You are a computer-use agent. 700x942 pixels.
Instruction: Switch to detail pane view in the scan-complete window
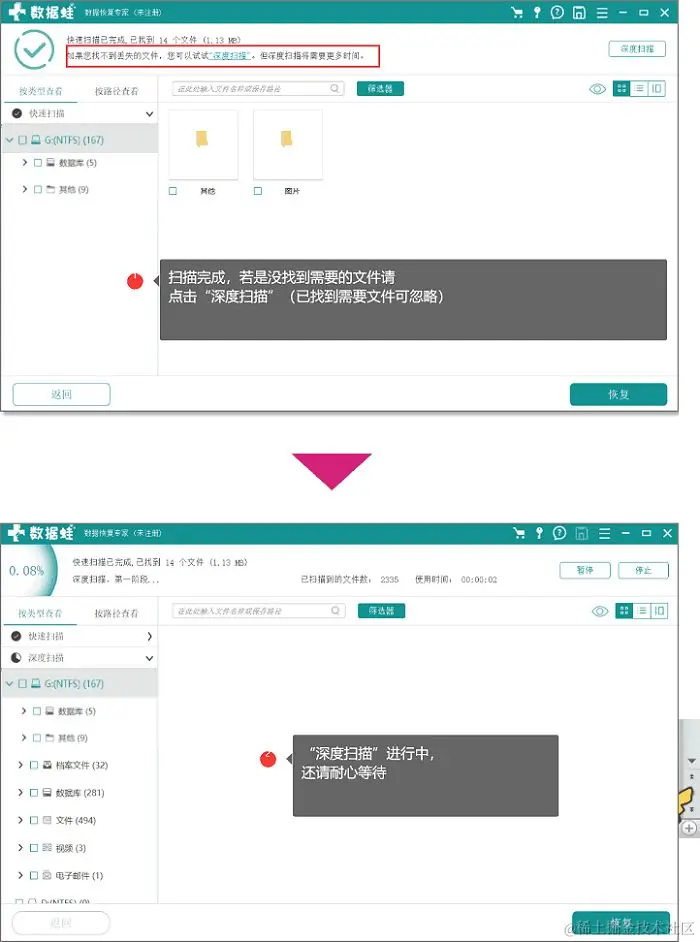click(656, 89)
